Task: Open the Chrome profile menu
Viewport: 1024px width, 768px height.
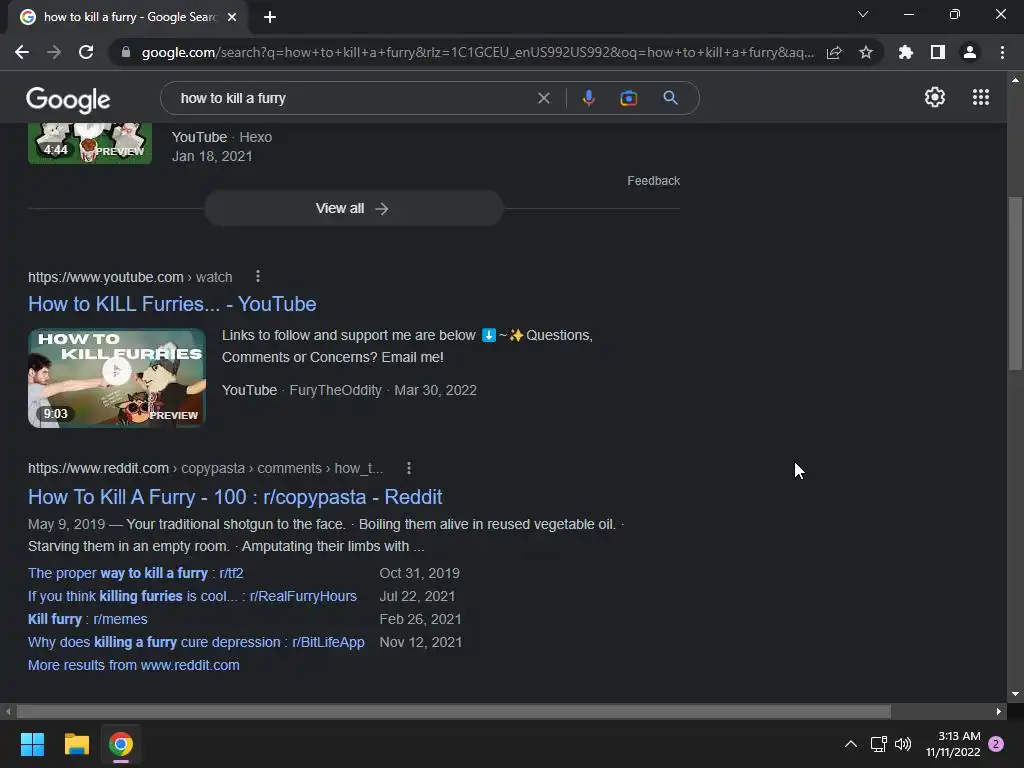Action: click(x=970, y=52)
